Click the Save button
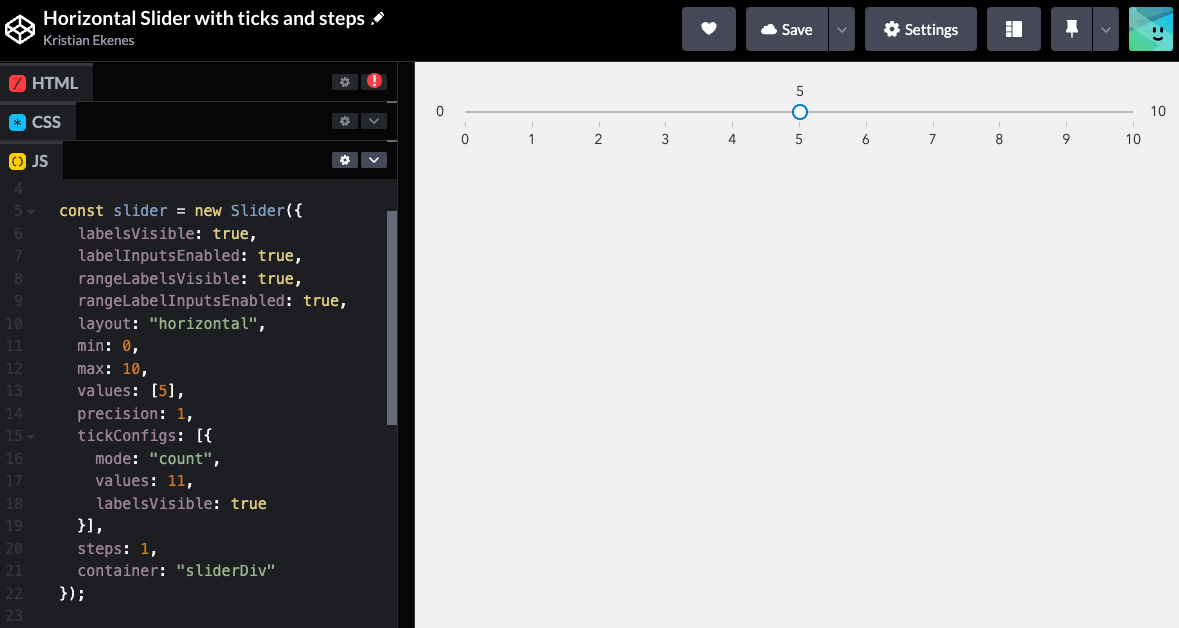This screenshot has height=628, width=1179. pos(787,28)
